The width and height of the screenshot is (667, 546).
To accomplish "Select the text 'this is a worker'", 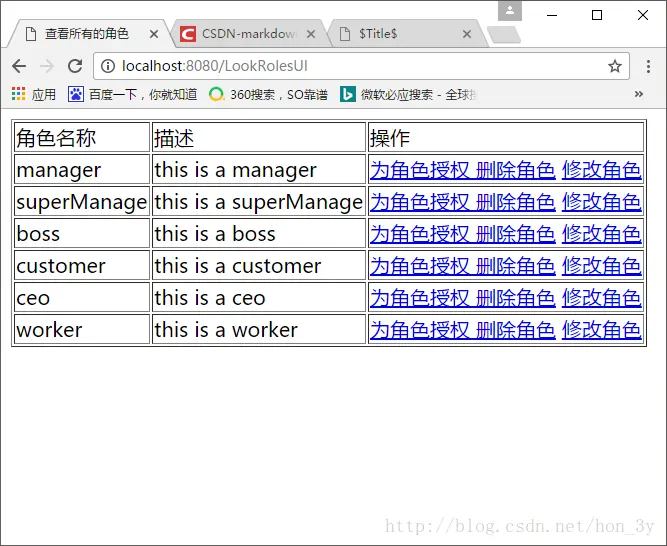I will click(226, 330).
